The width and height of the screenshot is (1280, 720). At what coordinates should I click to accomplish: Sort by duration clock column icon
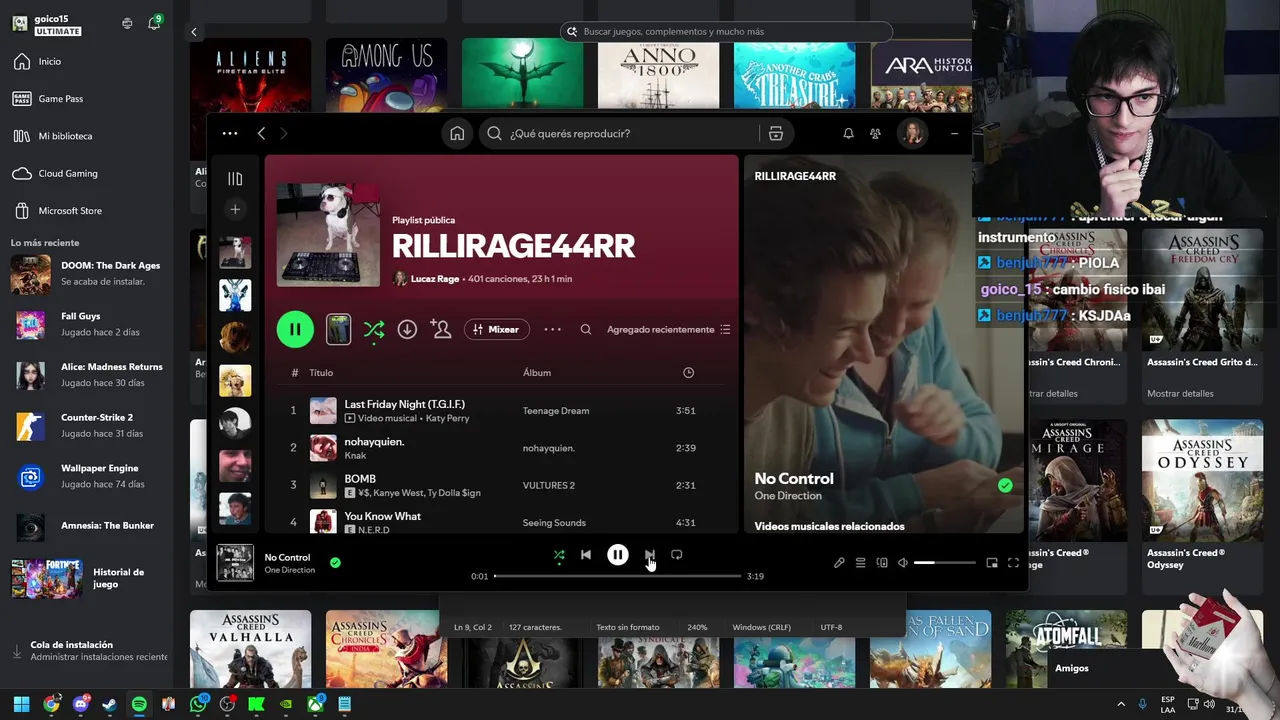tap(688, 372)
